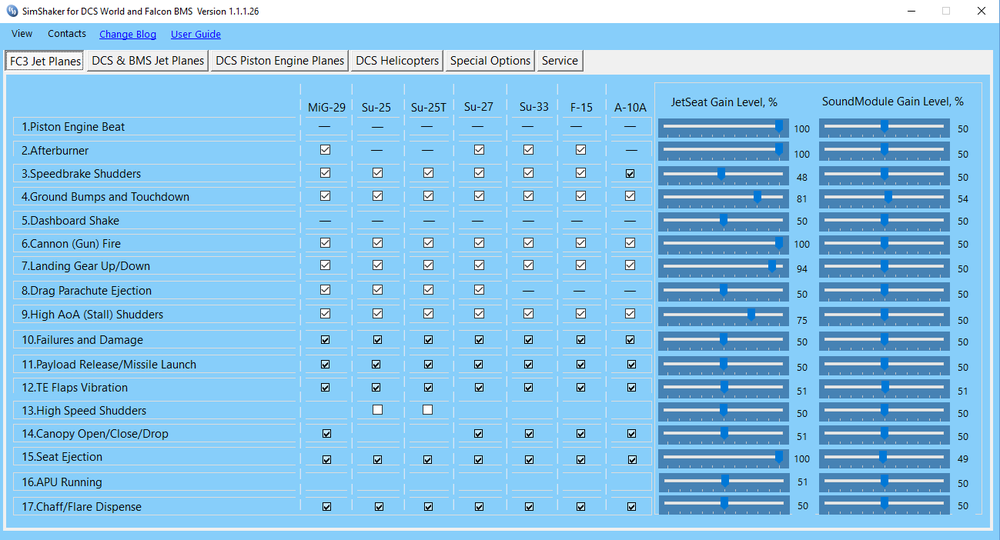This screenshot has height=540, width=1000.
Task: Toggle Drag Parachute Ejection checkbox for Su-27
Action: [479, 289]
